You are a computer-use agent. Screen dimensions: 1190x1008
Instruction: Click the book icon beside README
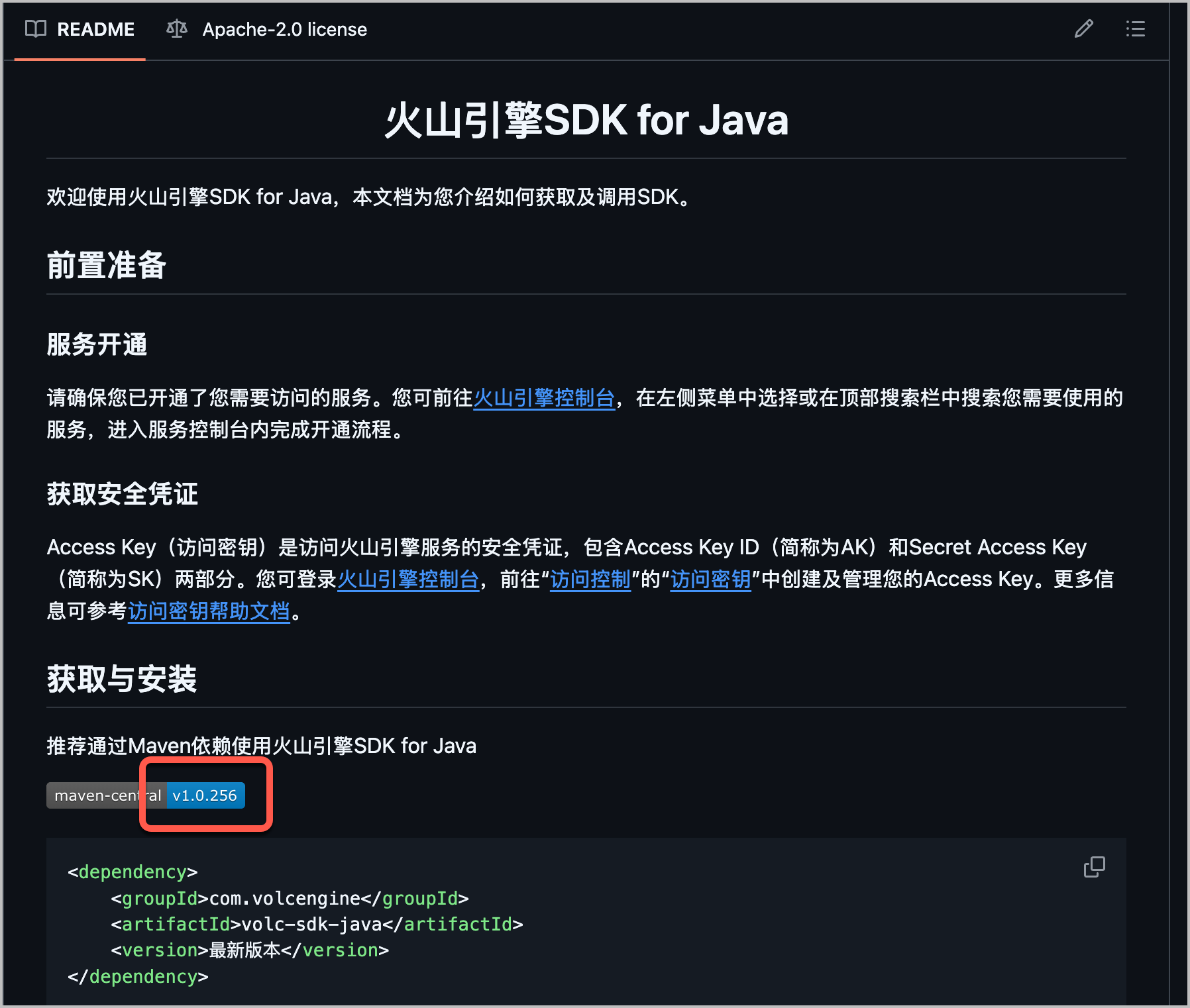[36, 29]
